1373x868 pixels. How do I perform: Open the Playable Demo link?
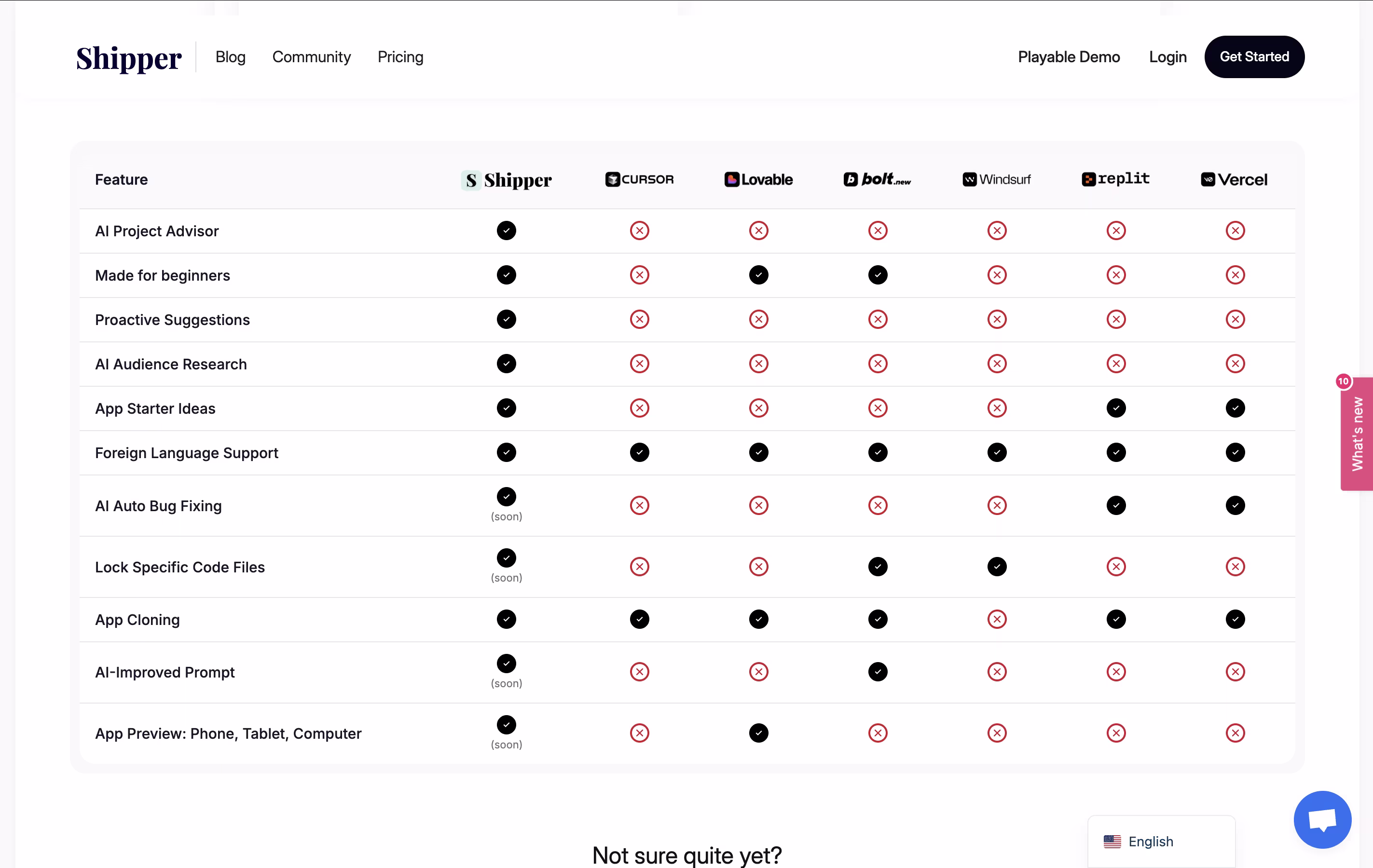(x=1069, y=57)
